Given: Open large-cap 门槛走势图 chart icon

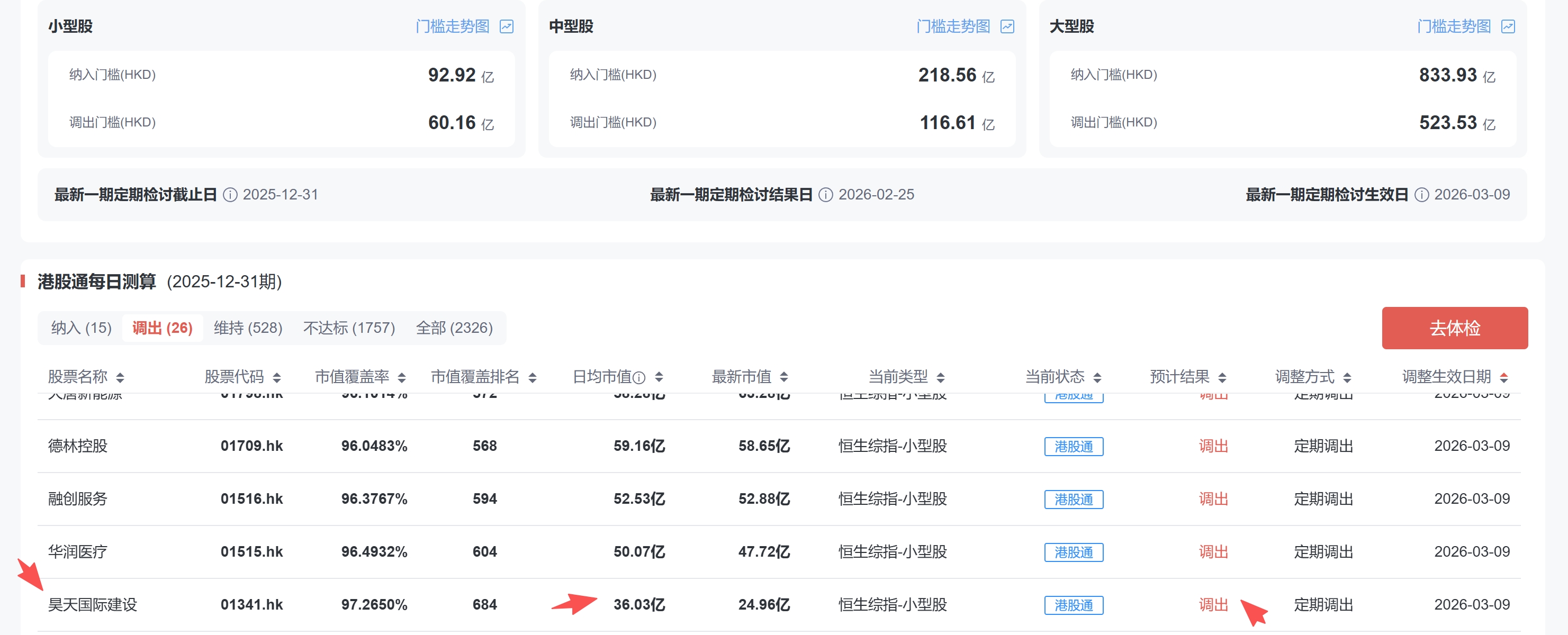Looking at the screenshot, I should tap(1508, 27).
